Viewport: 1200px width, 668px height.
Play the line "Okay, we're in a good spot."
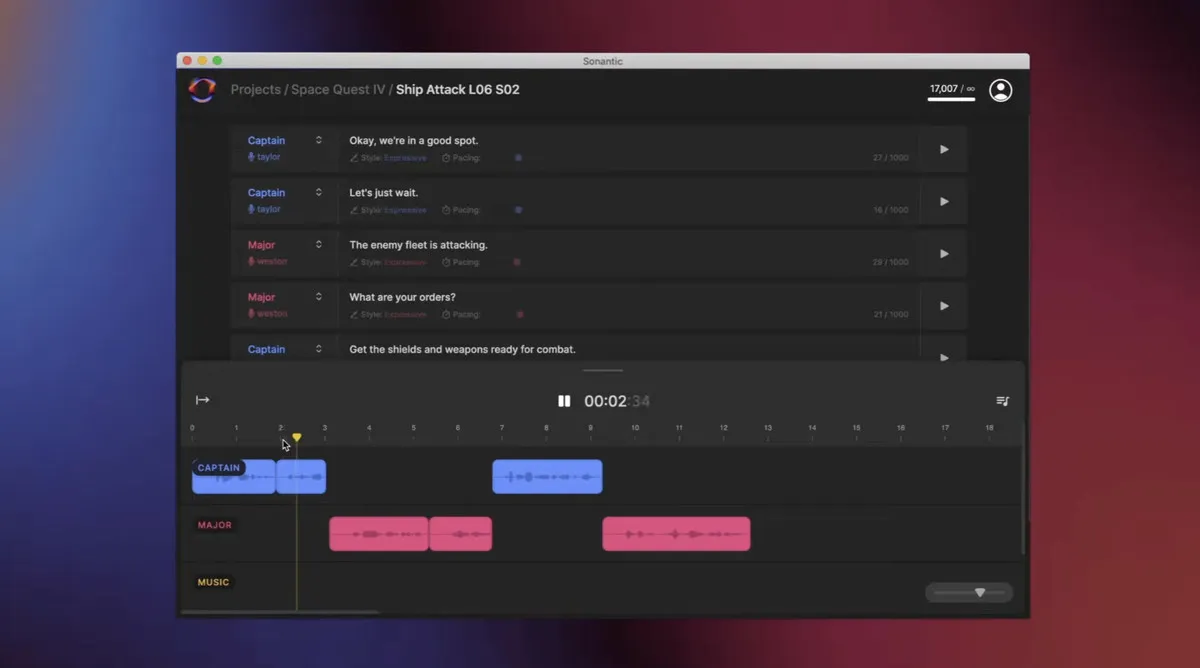tap(944, 149)
